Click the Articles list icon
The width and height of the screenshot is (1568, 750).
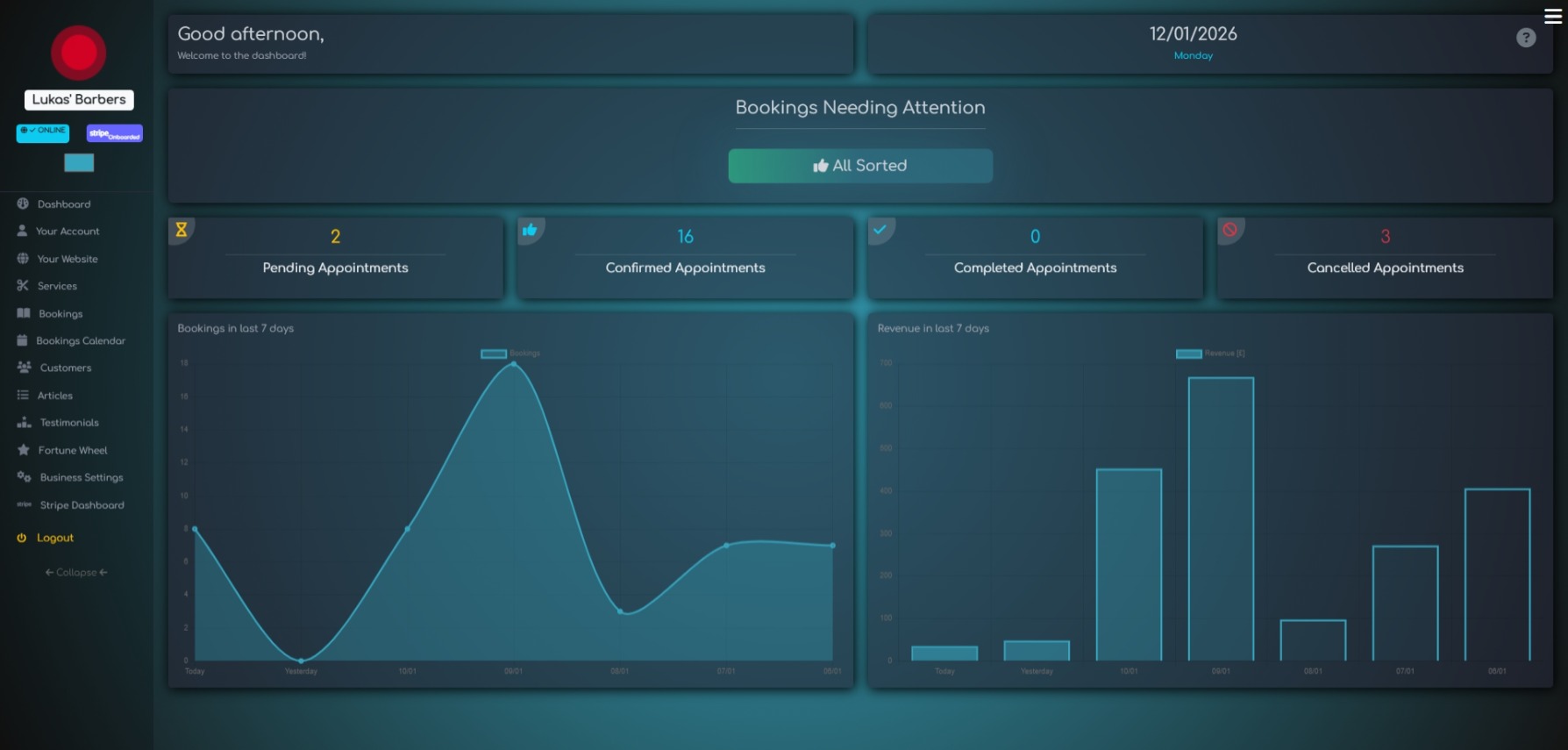point(23,395)
